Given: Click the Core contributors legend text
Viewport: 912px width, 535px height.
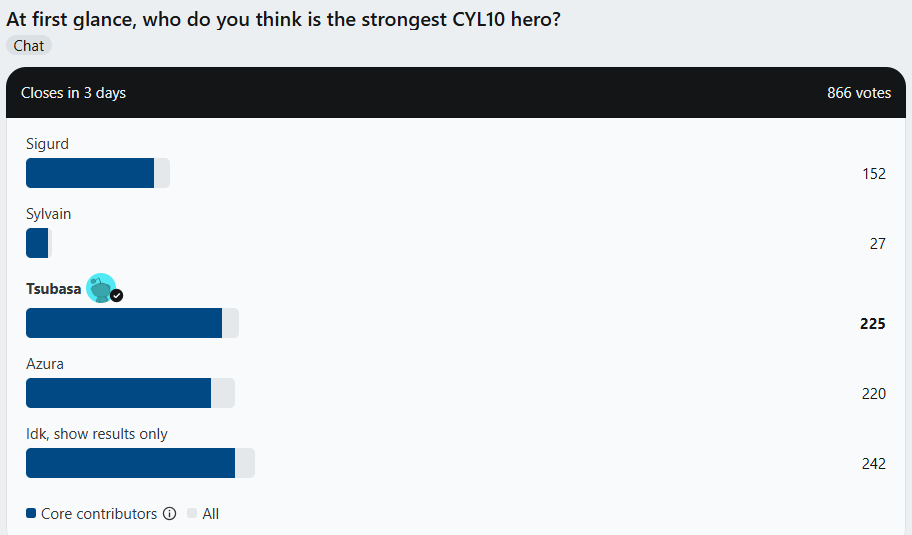Looking at the screenshot, I should pos(99,513).
